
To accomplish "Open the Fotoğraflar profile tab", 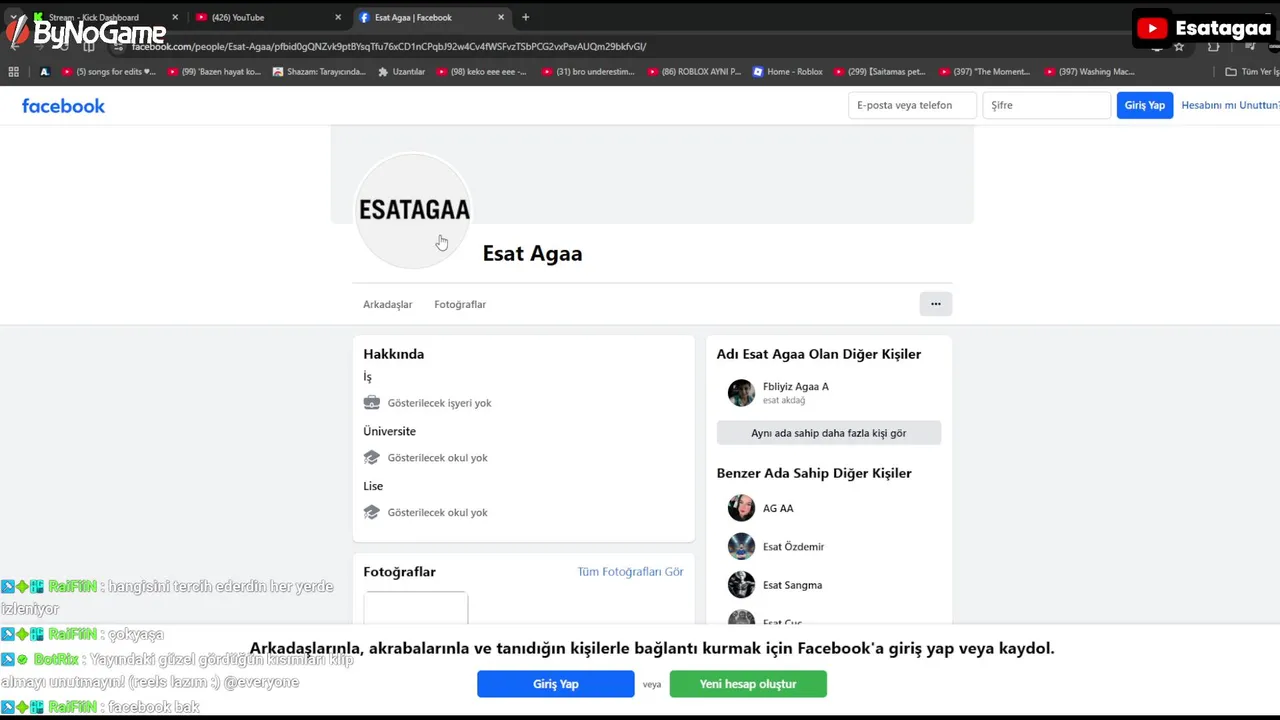I will (460, 304).
